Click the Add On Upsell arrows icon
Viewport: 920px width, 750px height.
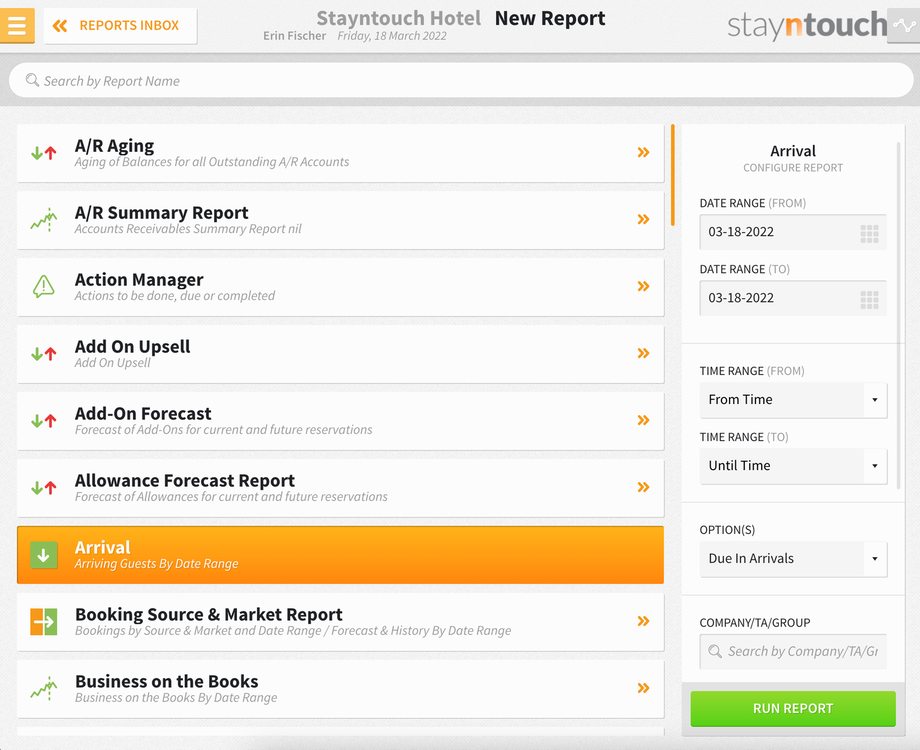pyautogui.click(x=43, y=354)
